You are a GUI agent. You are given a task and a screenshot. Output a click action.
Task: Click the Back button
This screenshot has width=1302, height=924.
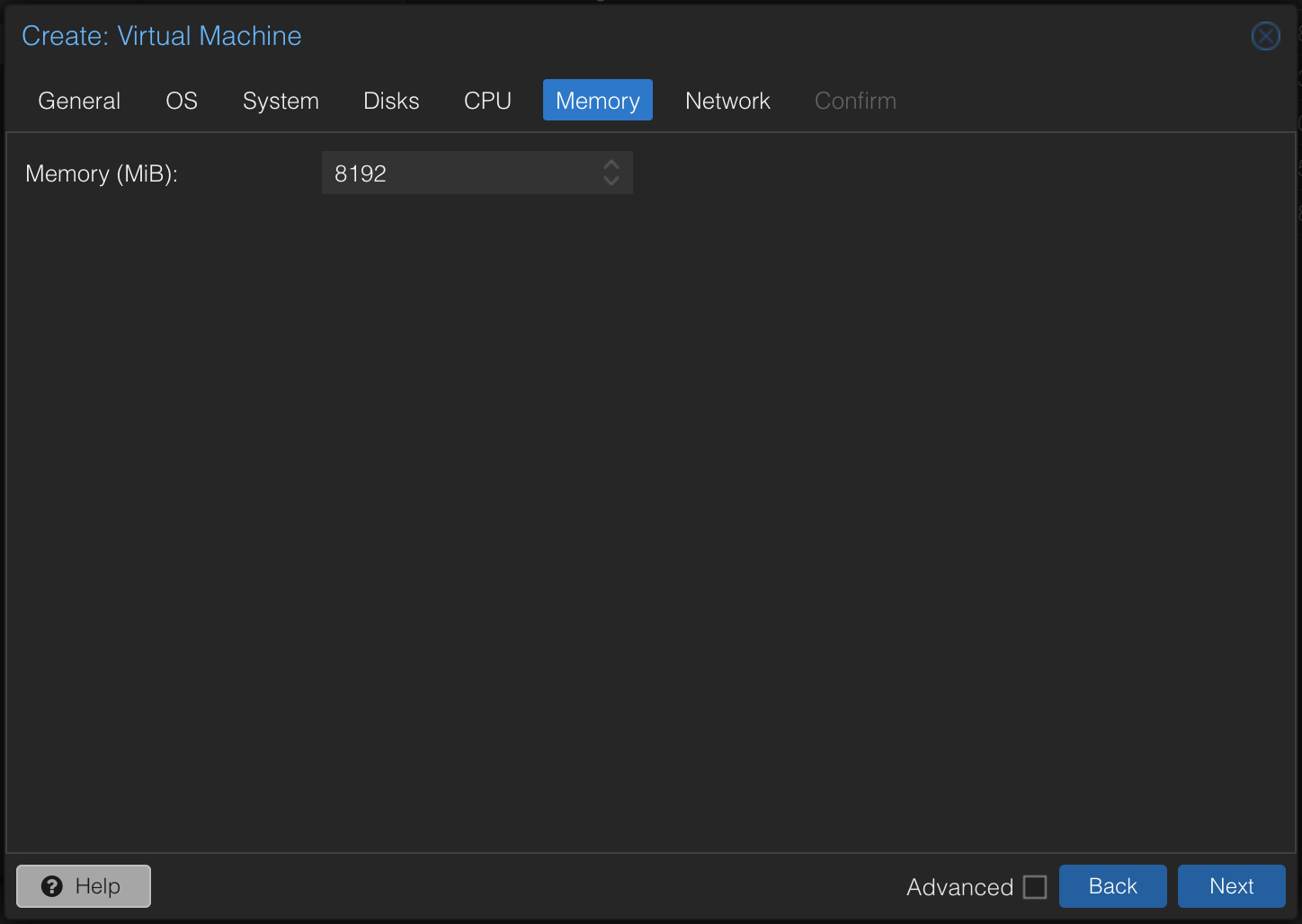[x=1112, y=885]
